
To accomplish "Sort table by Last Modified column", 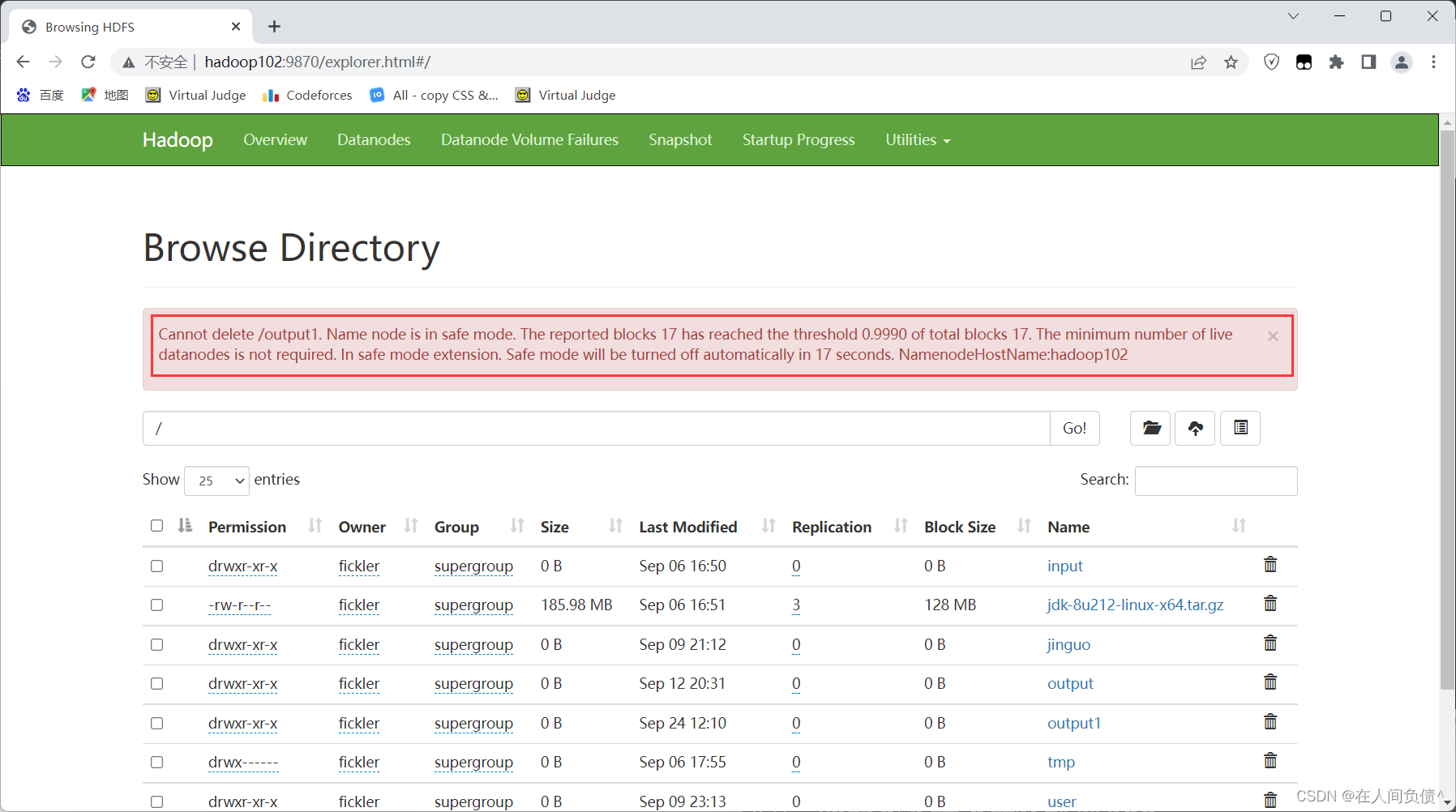I will (708, 527).
